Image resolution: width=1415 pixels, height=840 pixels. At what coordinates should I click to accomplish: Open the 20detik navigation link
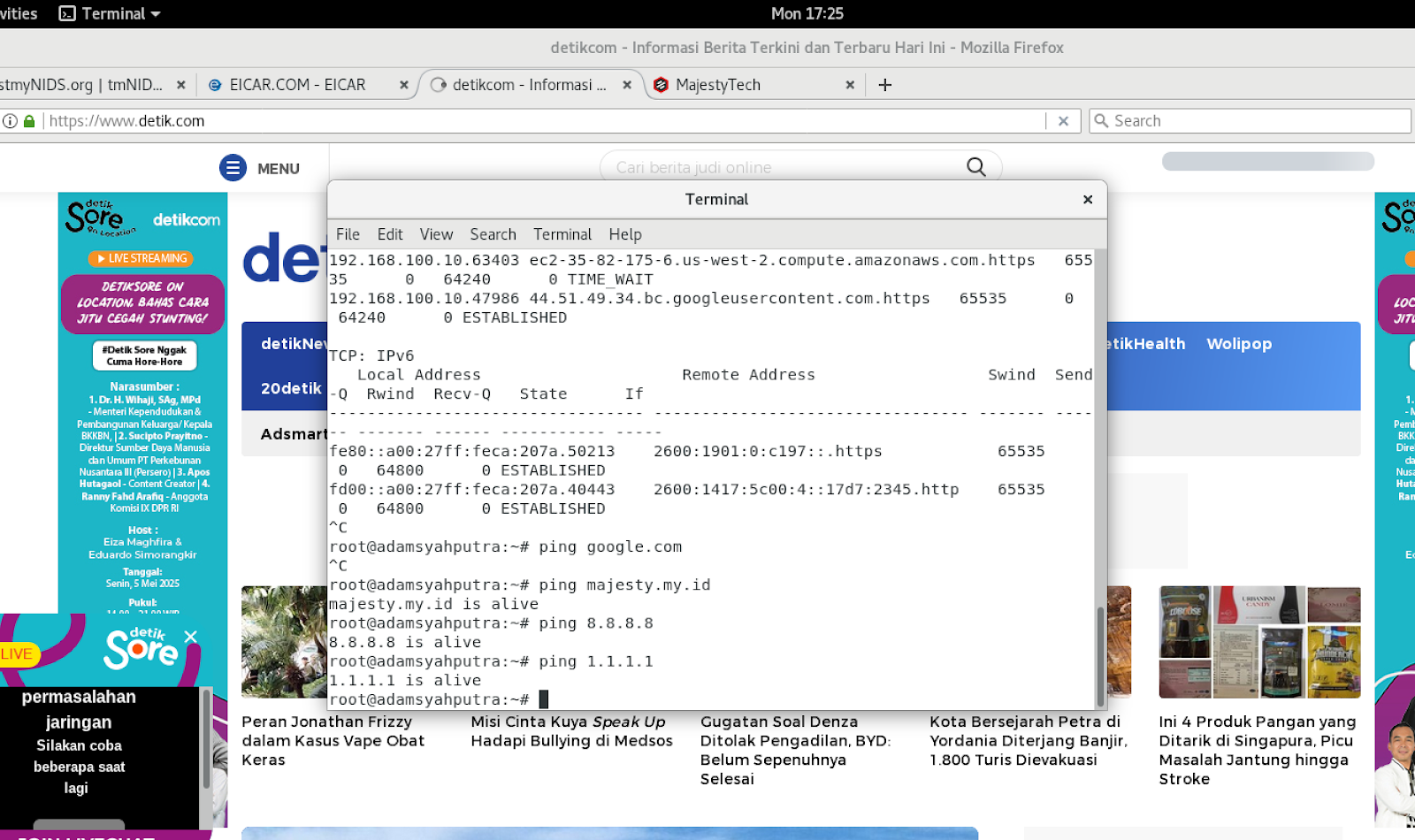click(291, 388)
